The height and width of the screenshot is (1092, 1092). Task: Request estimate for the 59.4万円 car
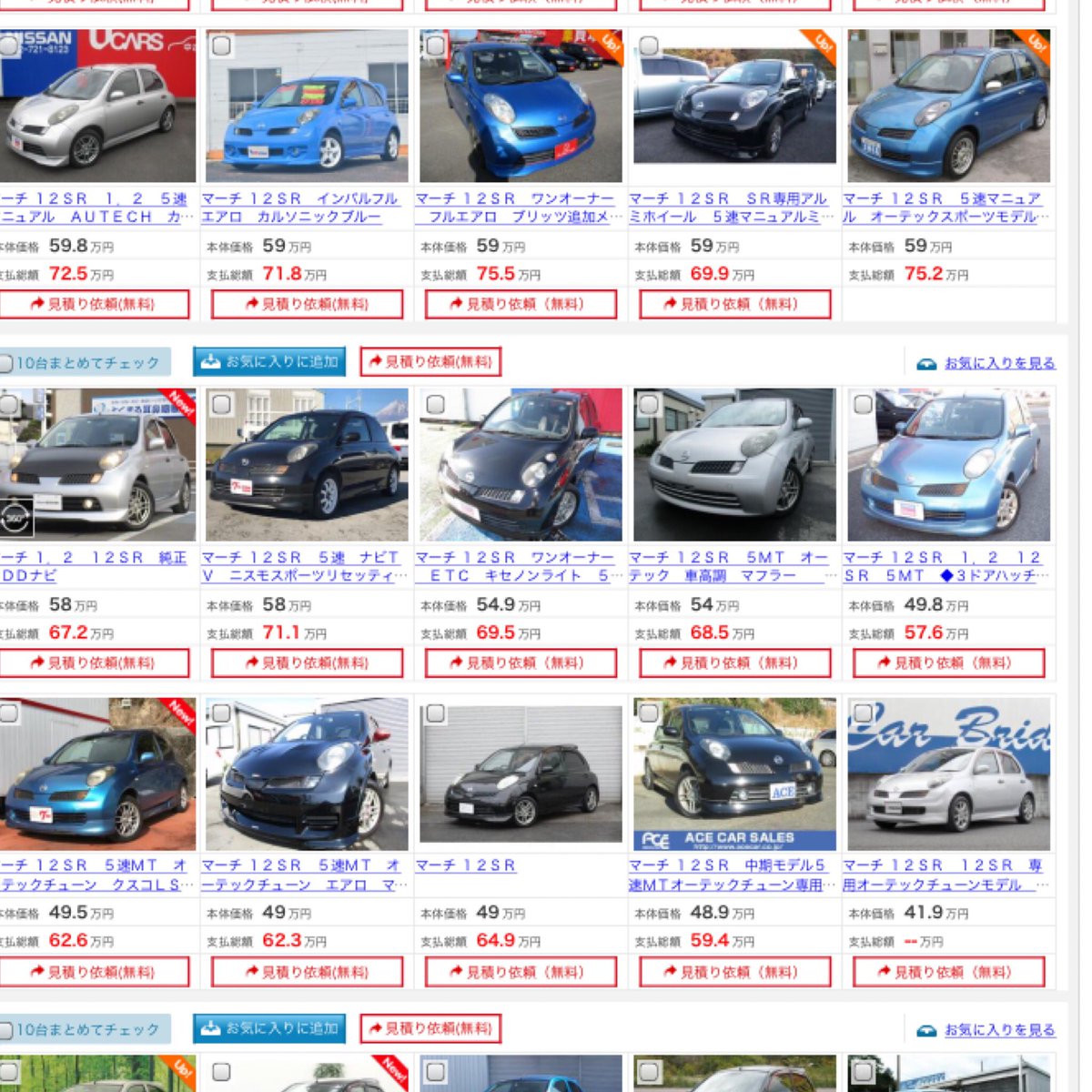[x=735, y=972]
